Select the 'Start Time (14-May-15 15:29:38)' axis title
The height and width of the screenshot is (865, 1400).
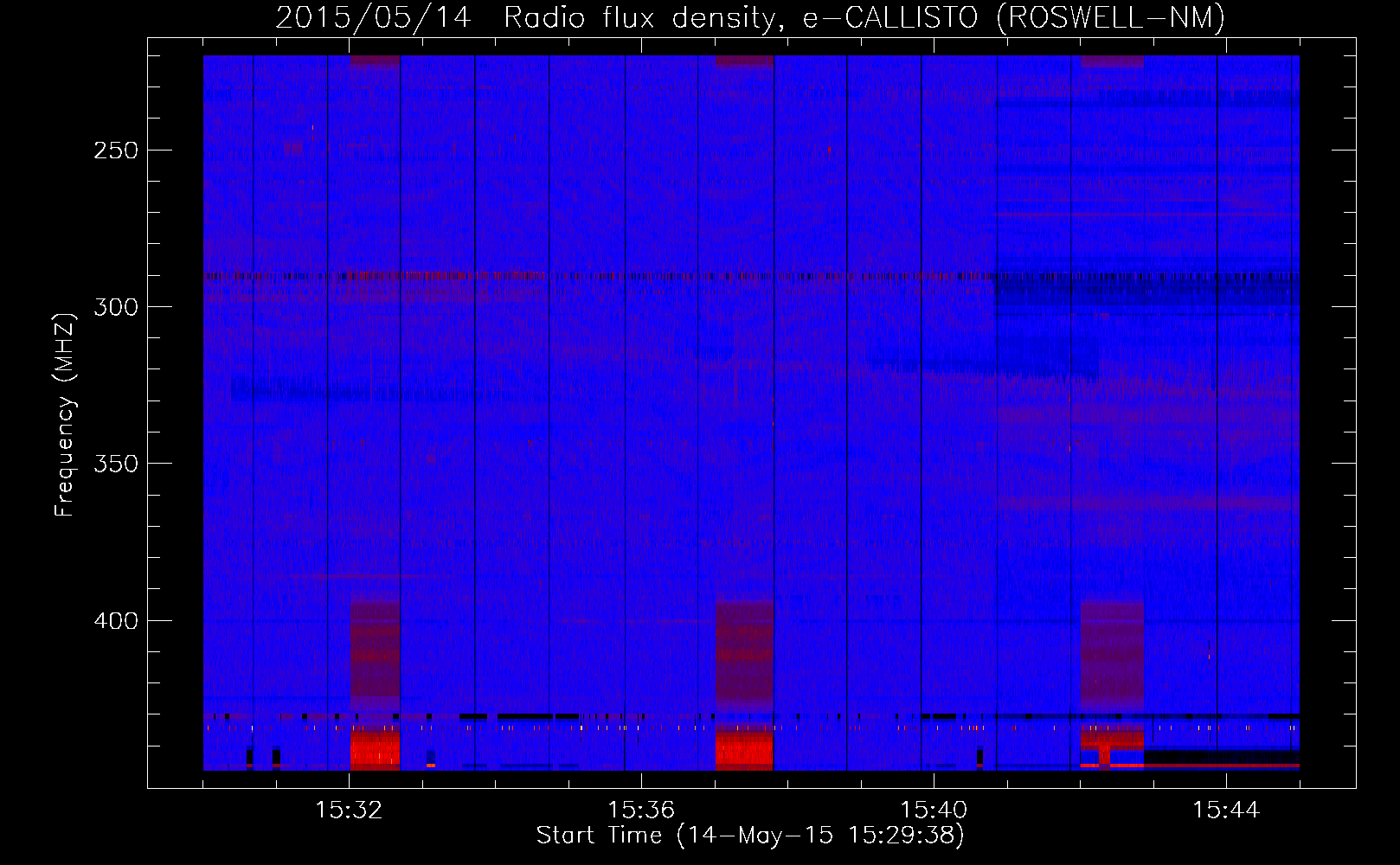tap(750, 836)
